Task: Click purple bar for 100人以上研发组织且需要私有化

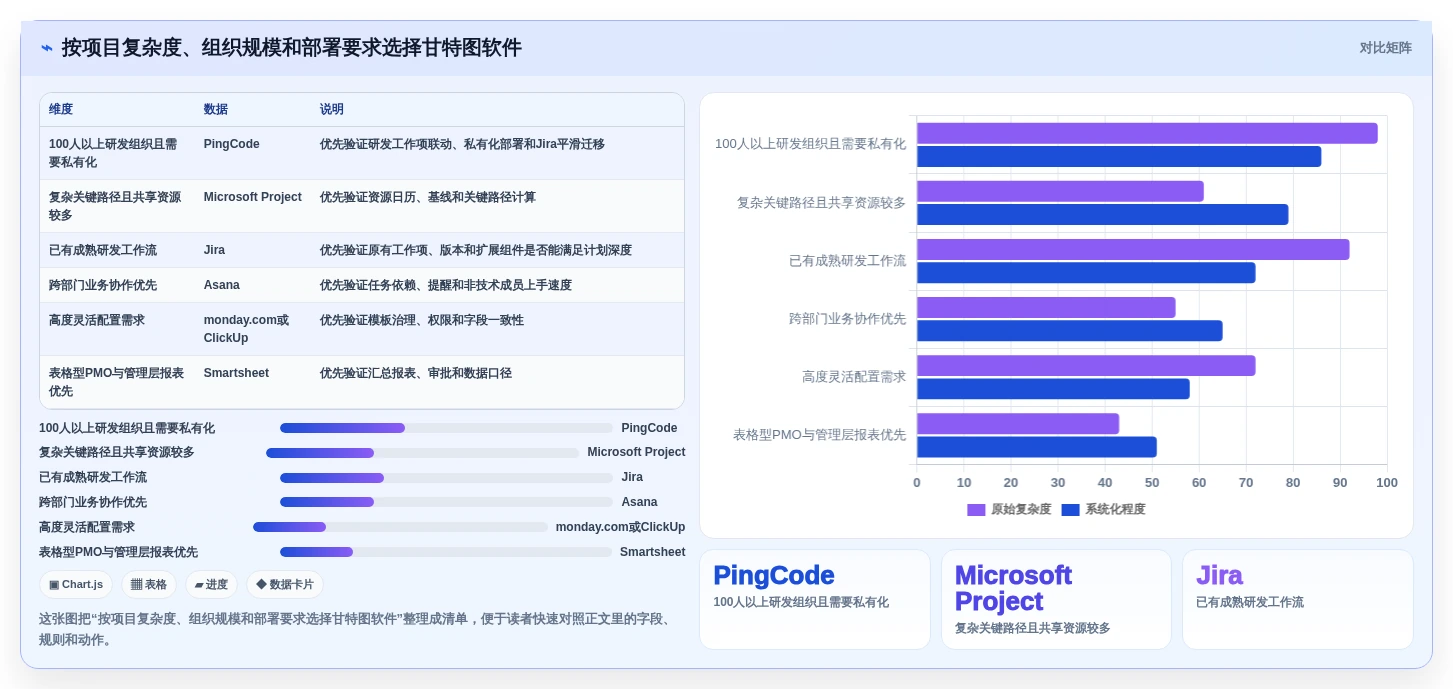Action: (x=1147, y=133)
